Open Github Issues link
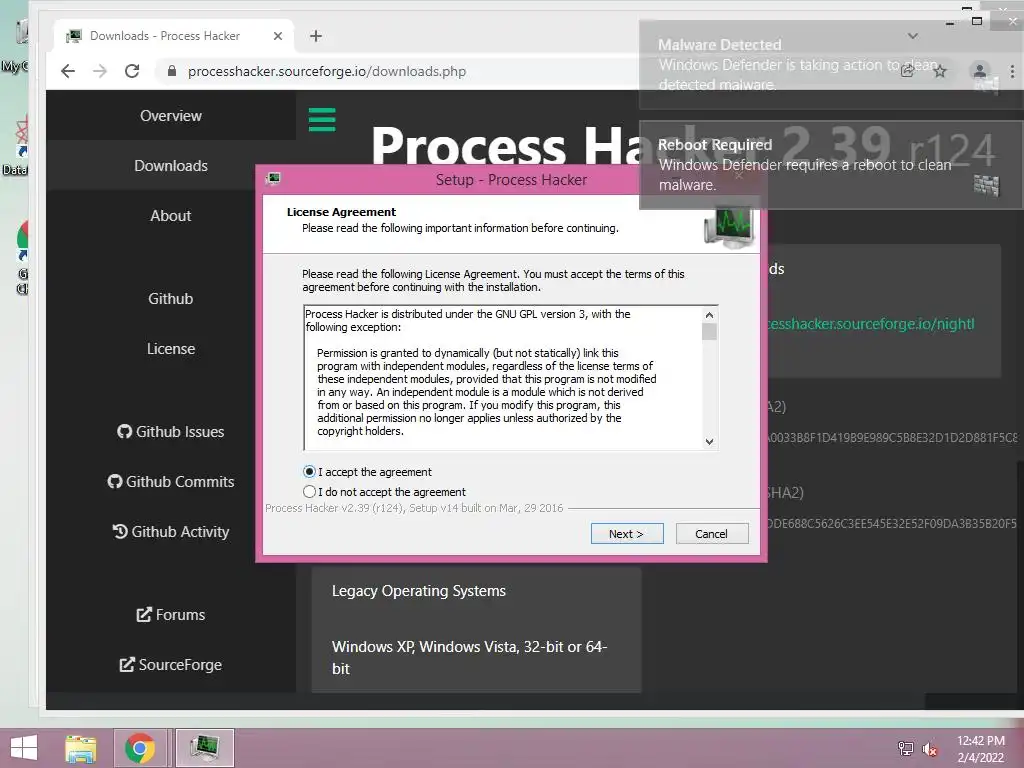1024x768 pixels. [x=170, y=432]
